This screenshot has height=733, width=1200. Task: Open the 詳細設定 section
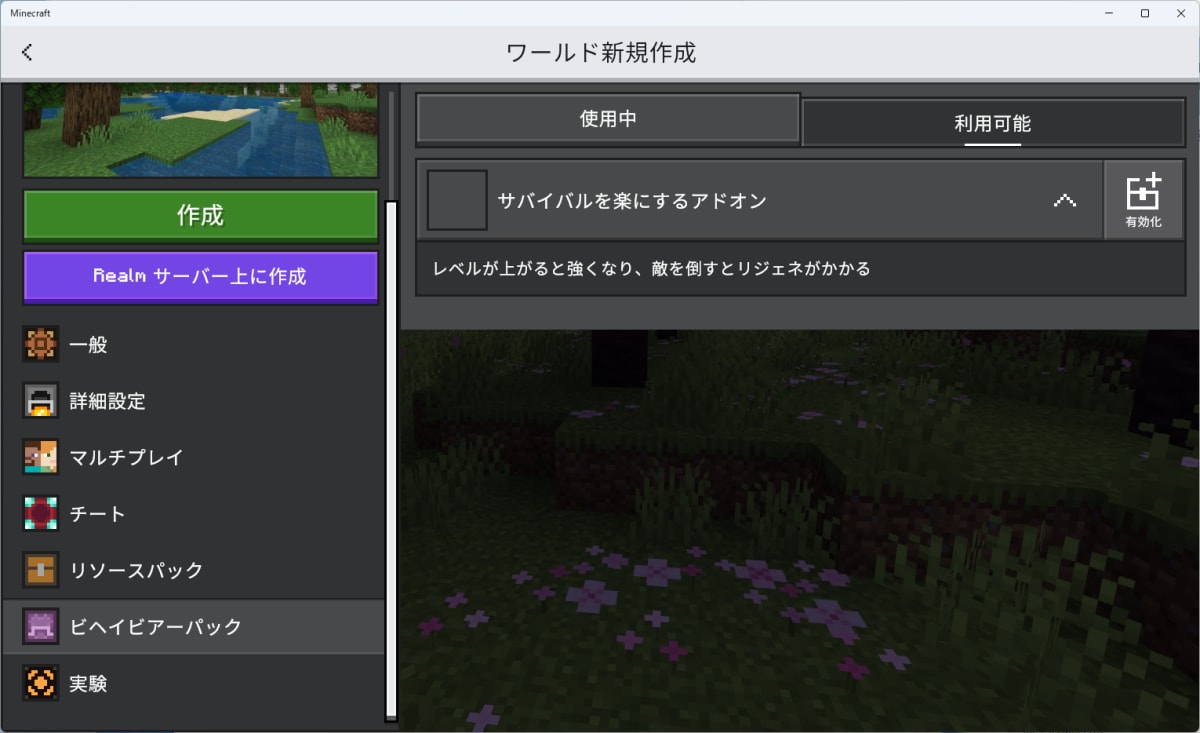[x=193, y=401]
